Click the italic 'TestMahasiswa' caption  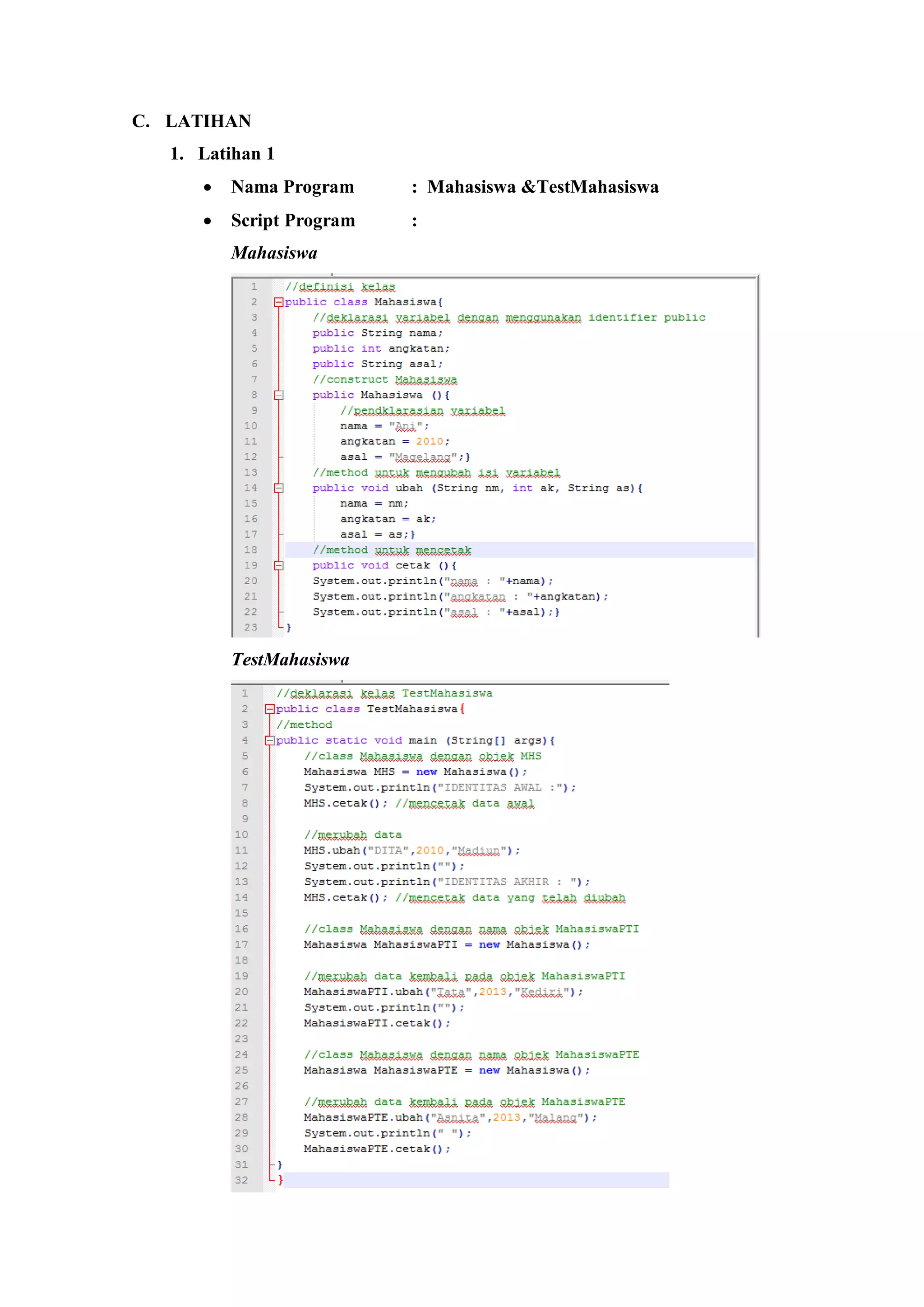[x=291, y=660]
